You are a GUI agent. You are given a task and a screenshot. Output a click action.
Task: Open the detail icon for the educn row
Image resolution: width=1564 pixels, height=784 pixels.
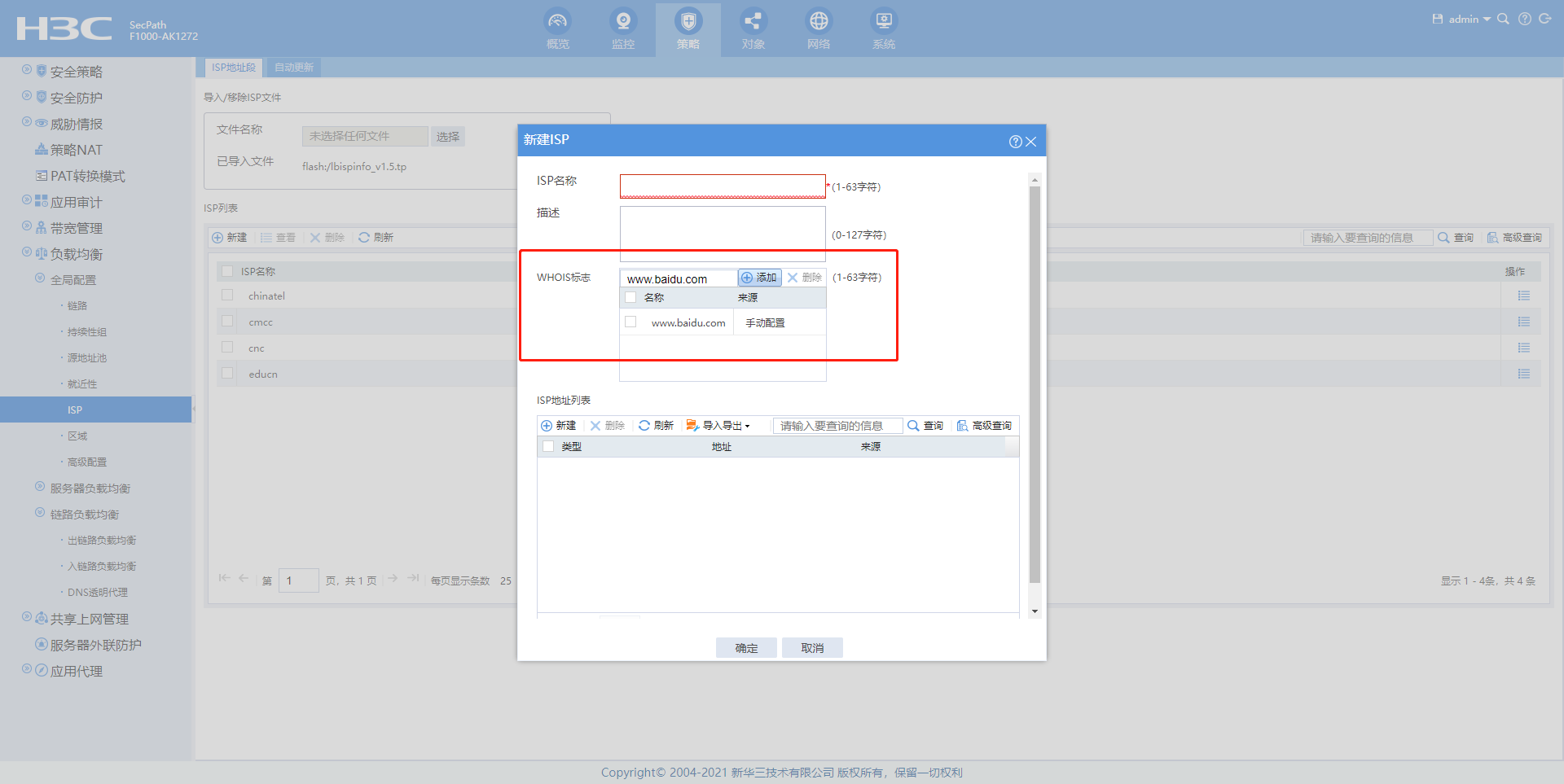click(x=1524, y=374)
